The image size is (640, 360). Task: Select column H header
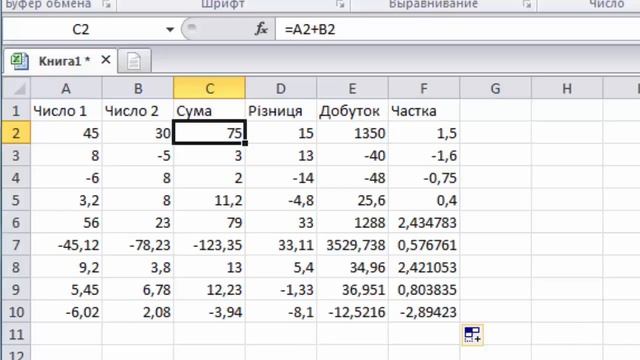pyautogui.click(x=567, y=88)
